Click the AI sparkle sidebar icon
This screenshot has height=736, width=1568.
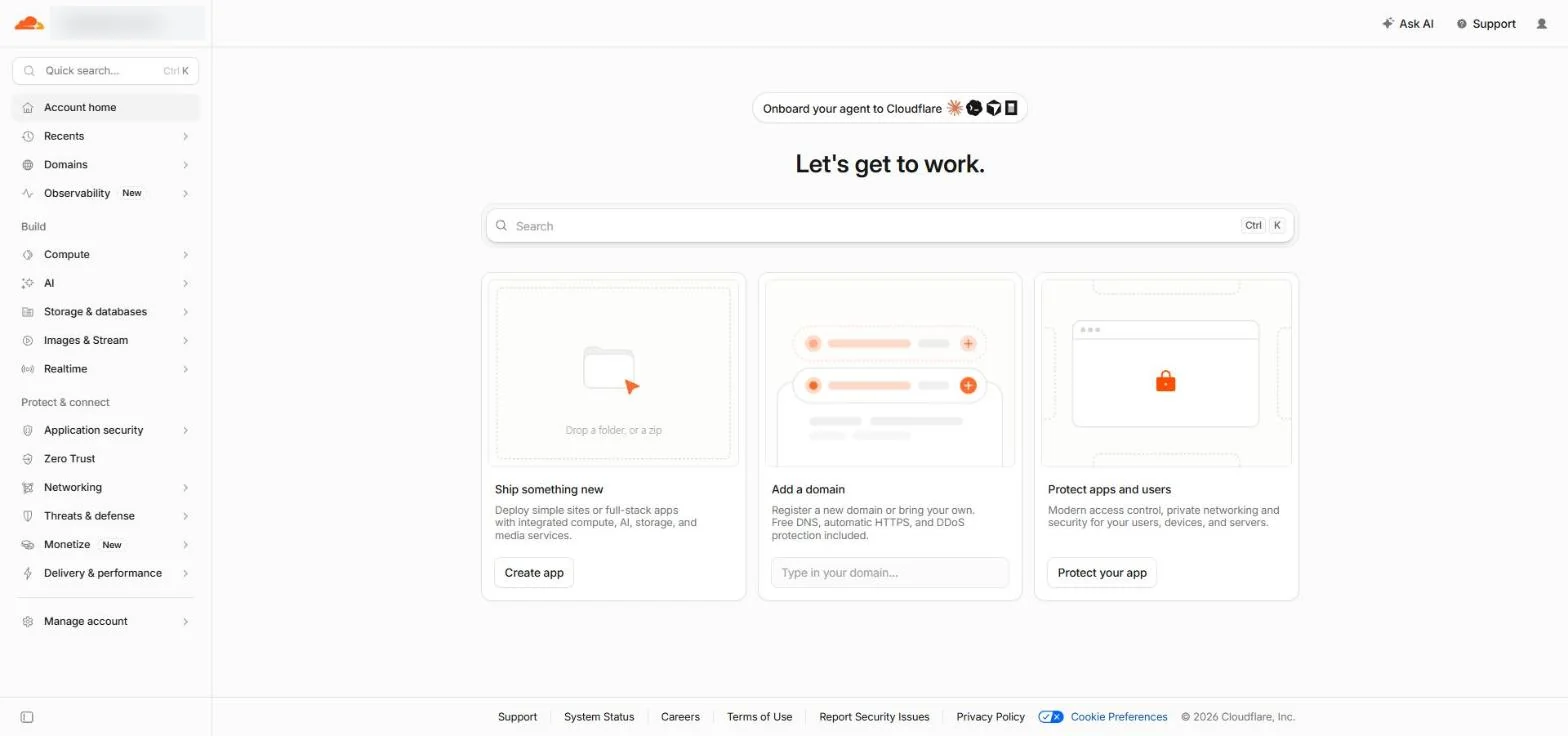click(x=28, y=283)
